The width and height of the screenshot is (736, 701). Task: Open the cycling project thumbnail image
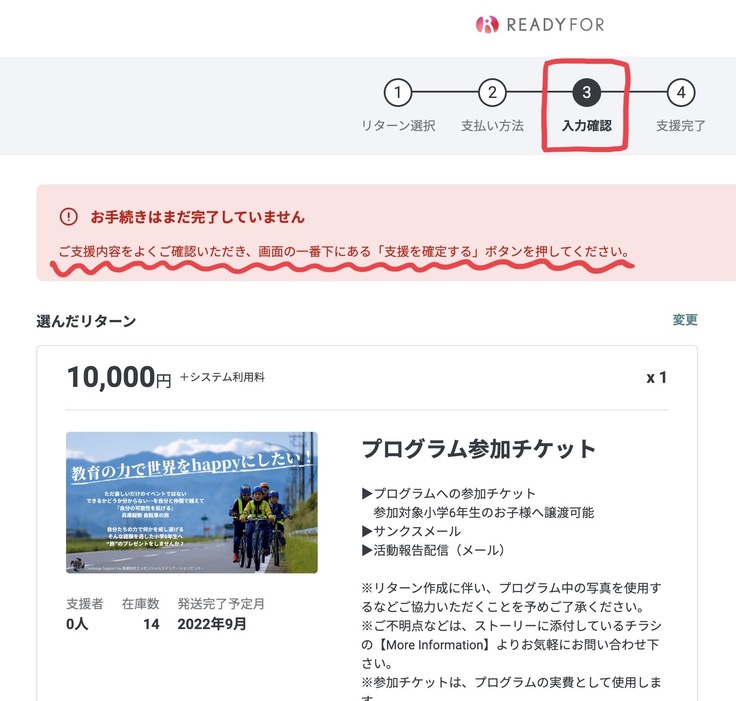click(192, 502)
